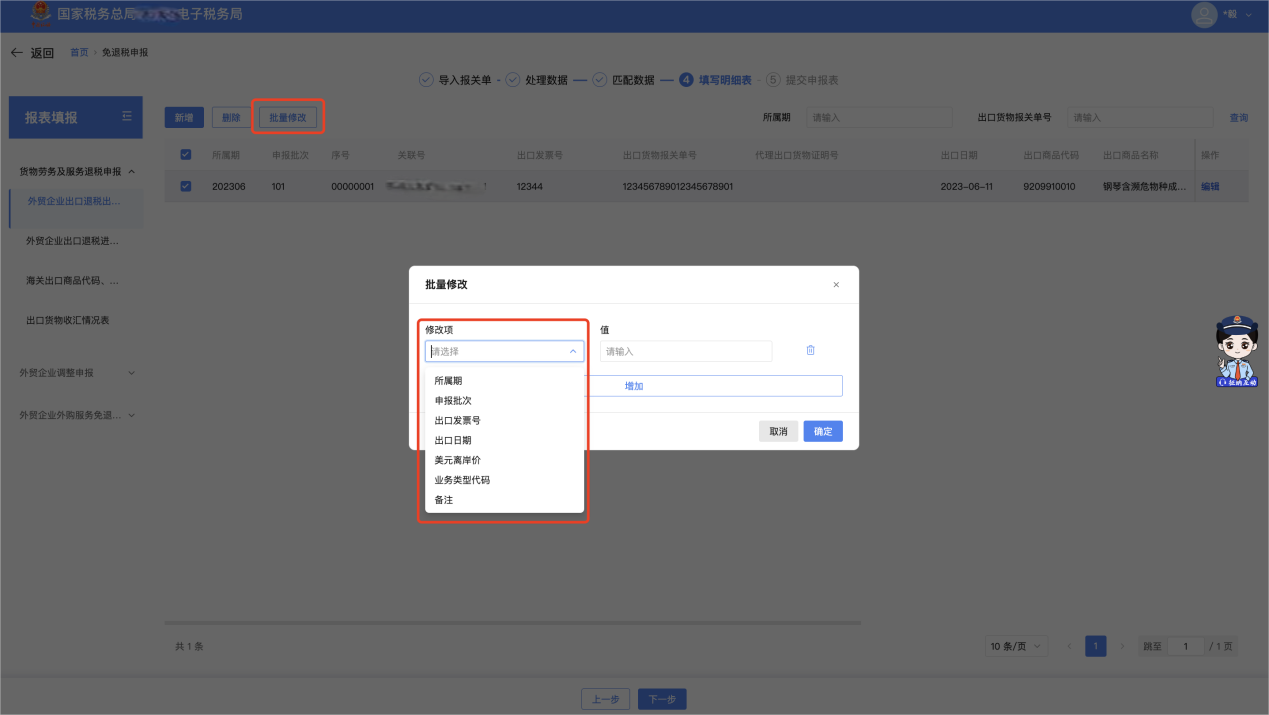
Task: Click the back arrow beside 返回
Action: (x=16, y=53)
